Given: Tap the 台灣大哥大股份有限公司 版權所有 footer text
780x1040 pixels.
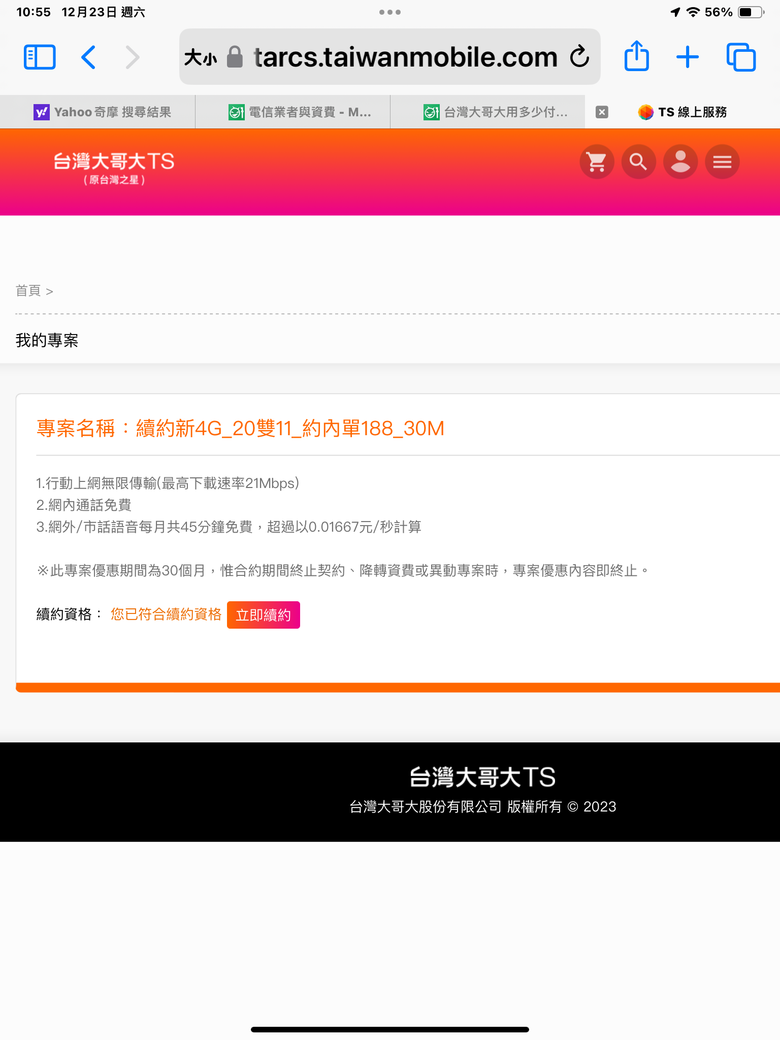Looking at the screenshot, I should 483,807.
